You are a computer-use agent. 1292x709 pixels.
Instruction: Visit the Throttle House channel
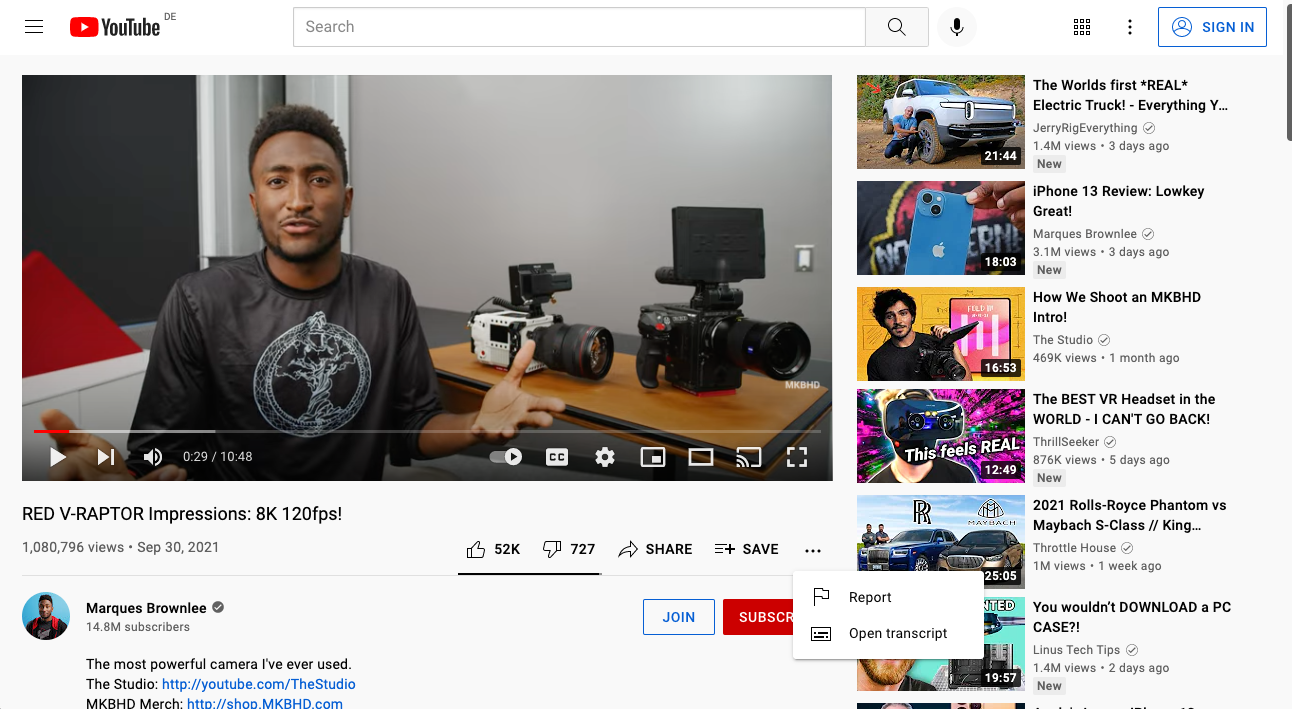pyautogui.click(x=1074, y=548)
